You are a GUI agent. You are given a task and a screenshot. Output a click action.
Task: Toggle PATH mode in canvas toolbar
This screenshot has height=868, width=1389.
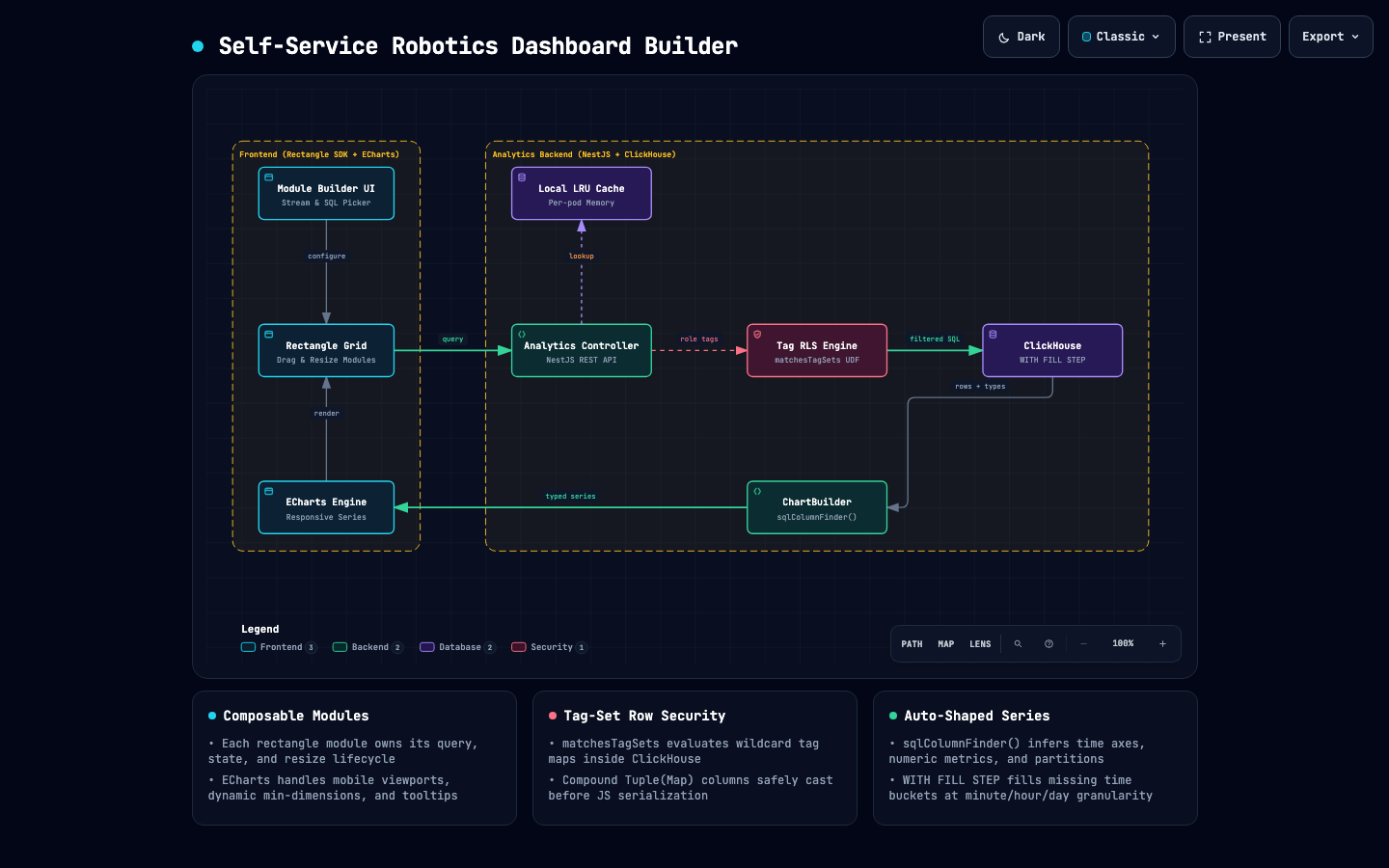coord(912,643)
